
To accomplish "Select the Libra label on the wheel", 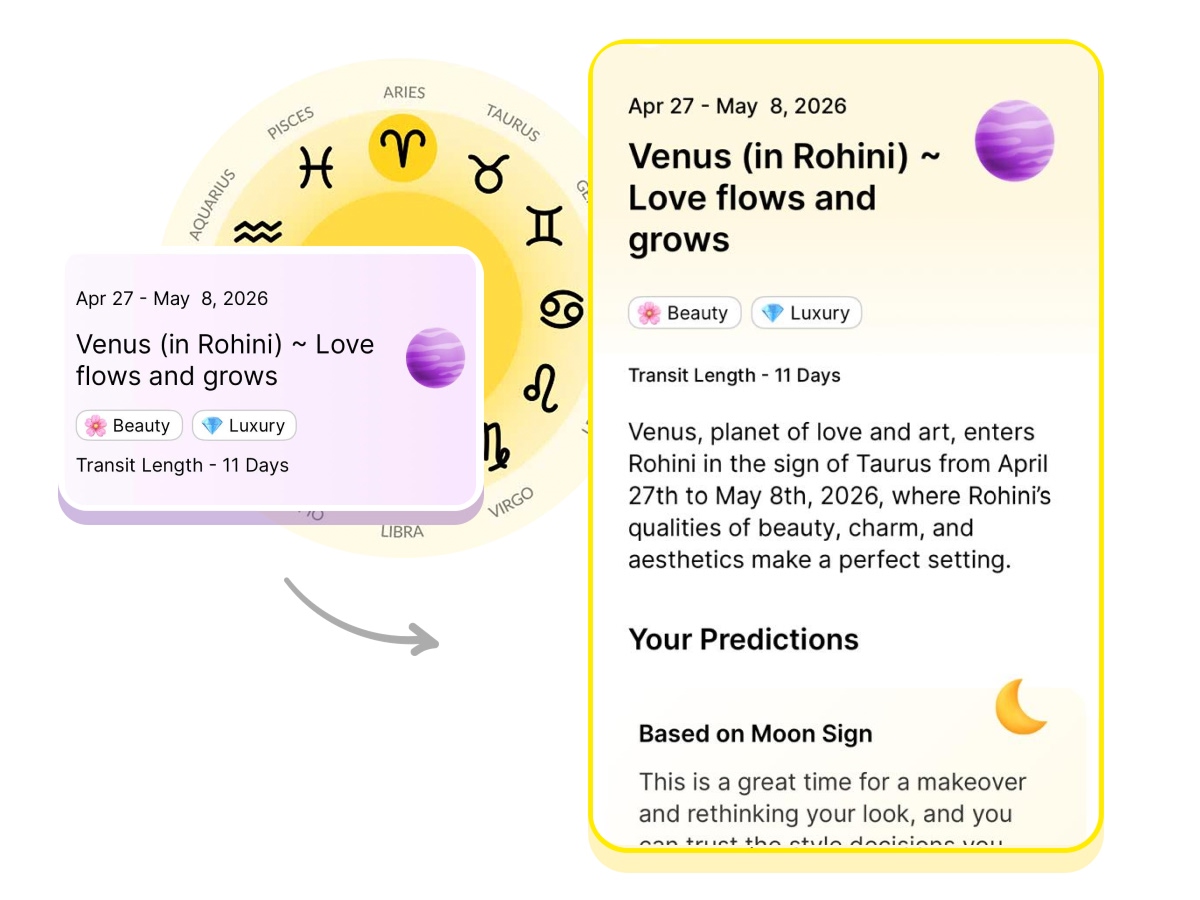I will pos(403,532).
